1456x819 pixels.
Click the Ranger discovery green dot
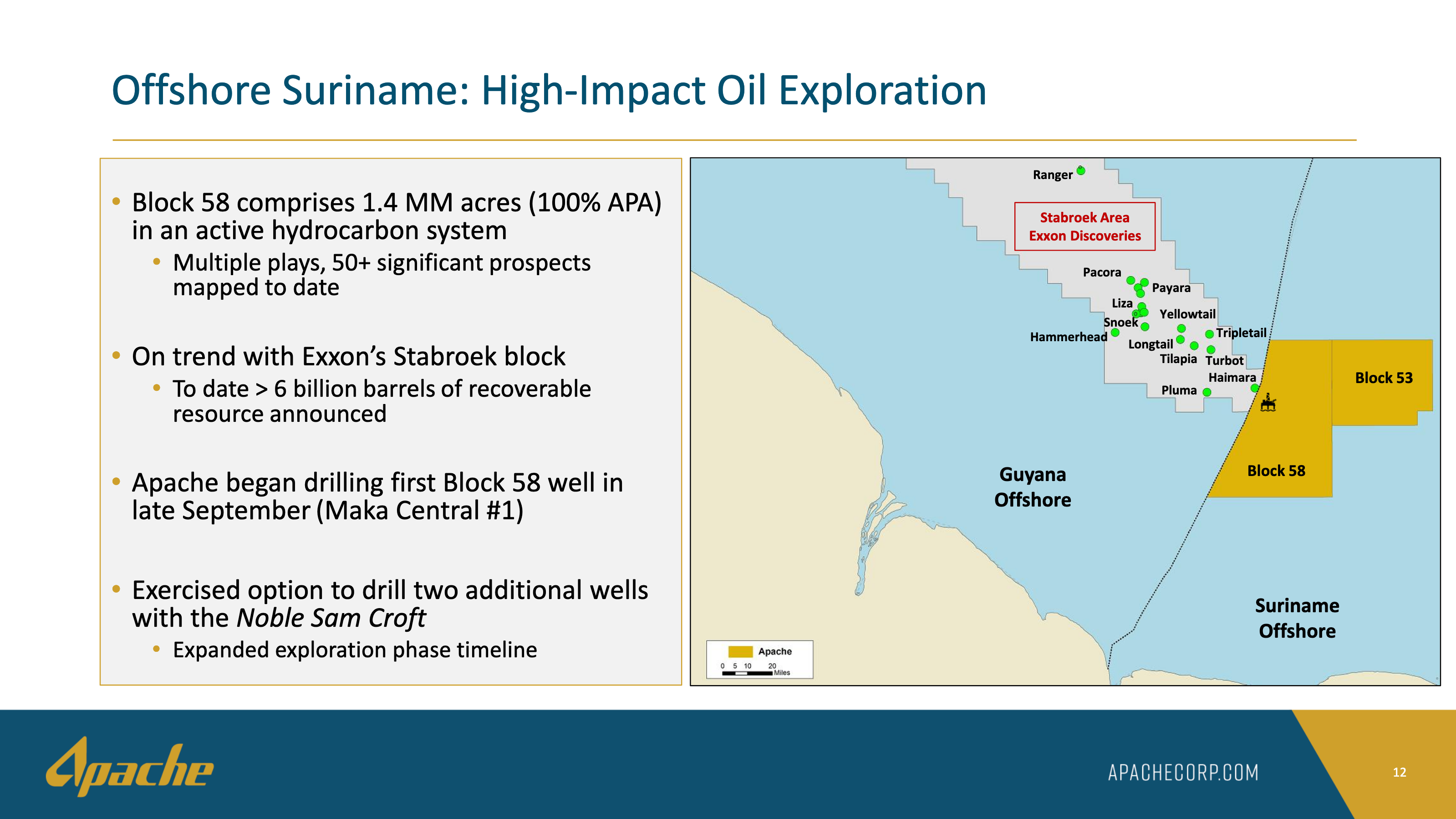[1081, 170]
